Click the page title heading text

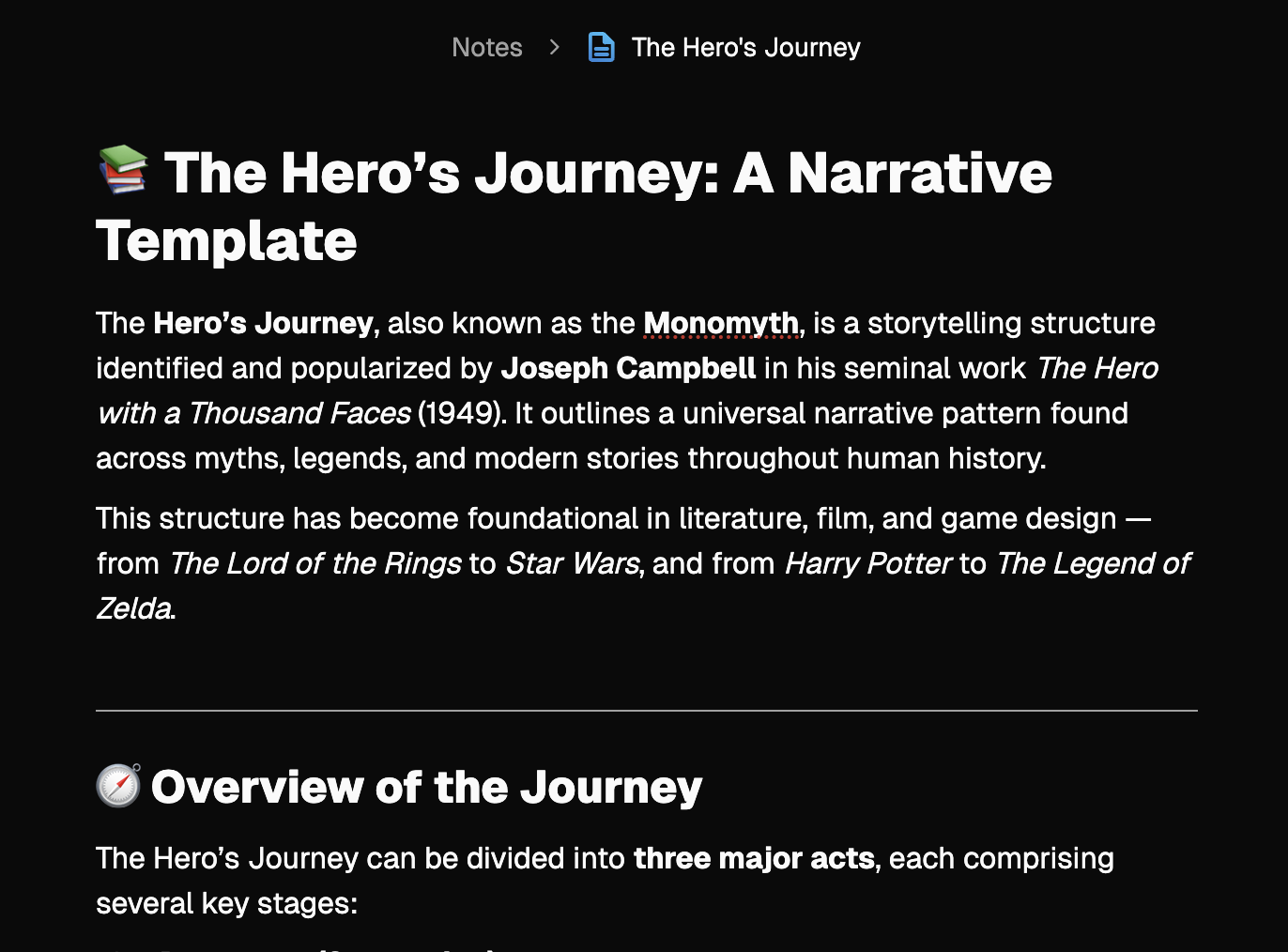(574, 207)
